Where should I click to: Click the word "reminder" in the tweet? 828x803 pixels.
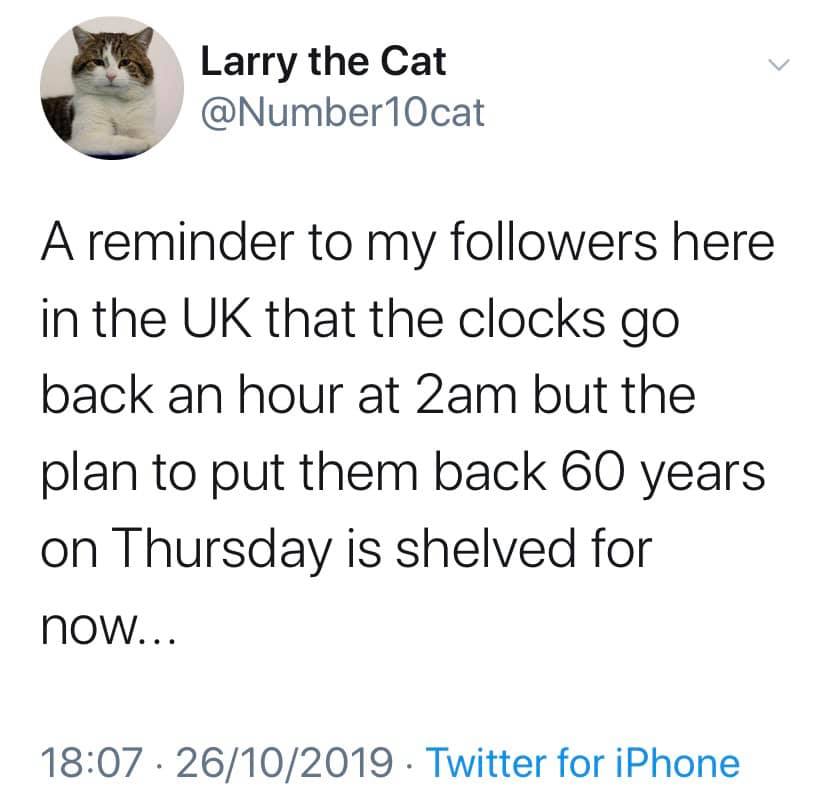(x=199, y=247)
